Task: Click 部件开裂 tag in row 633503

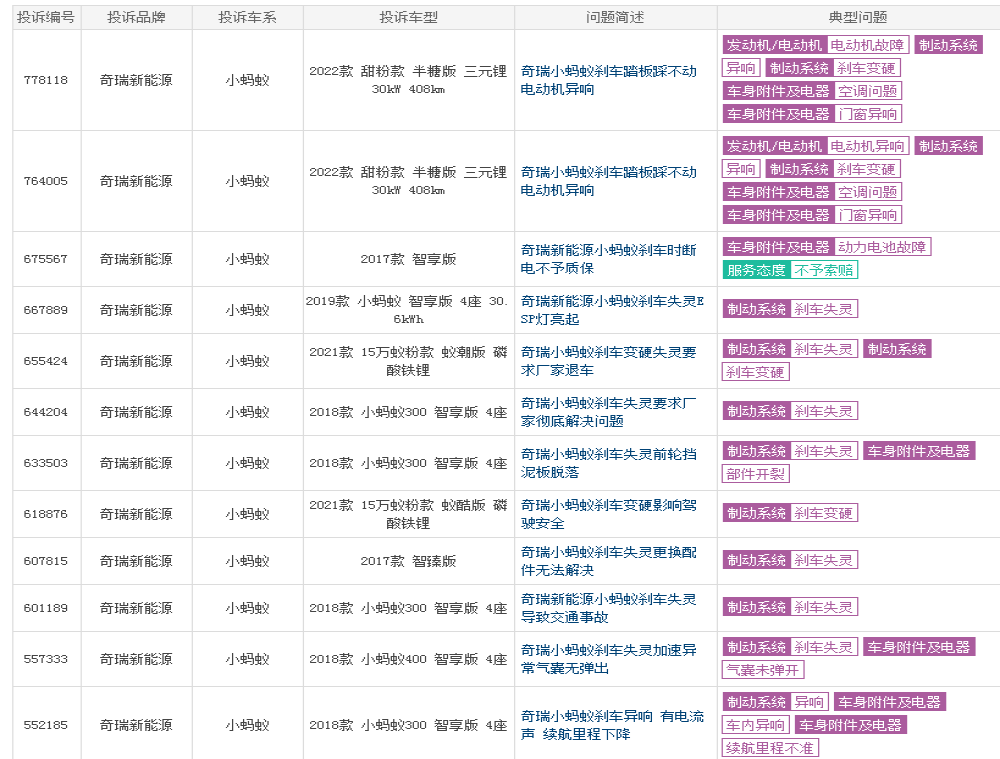Action: 756,474
